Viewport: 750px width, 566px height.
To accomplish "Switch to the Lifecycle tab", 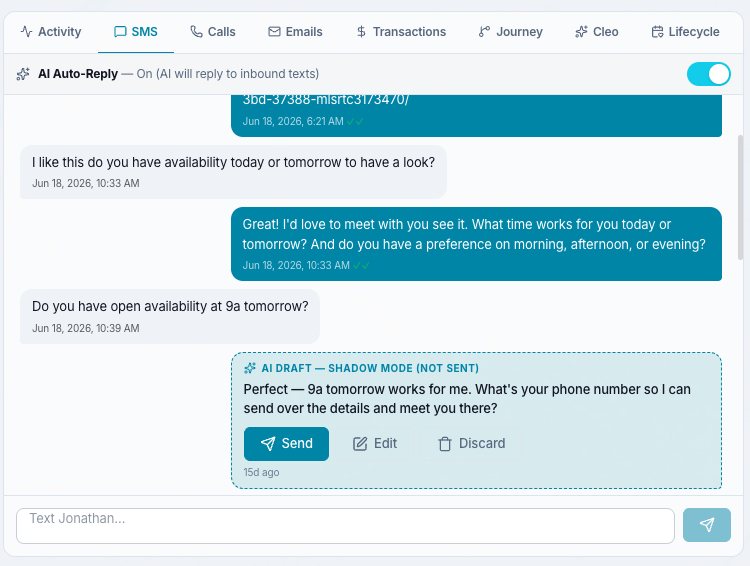I will (685, 32).
